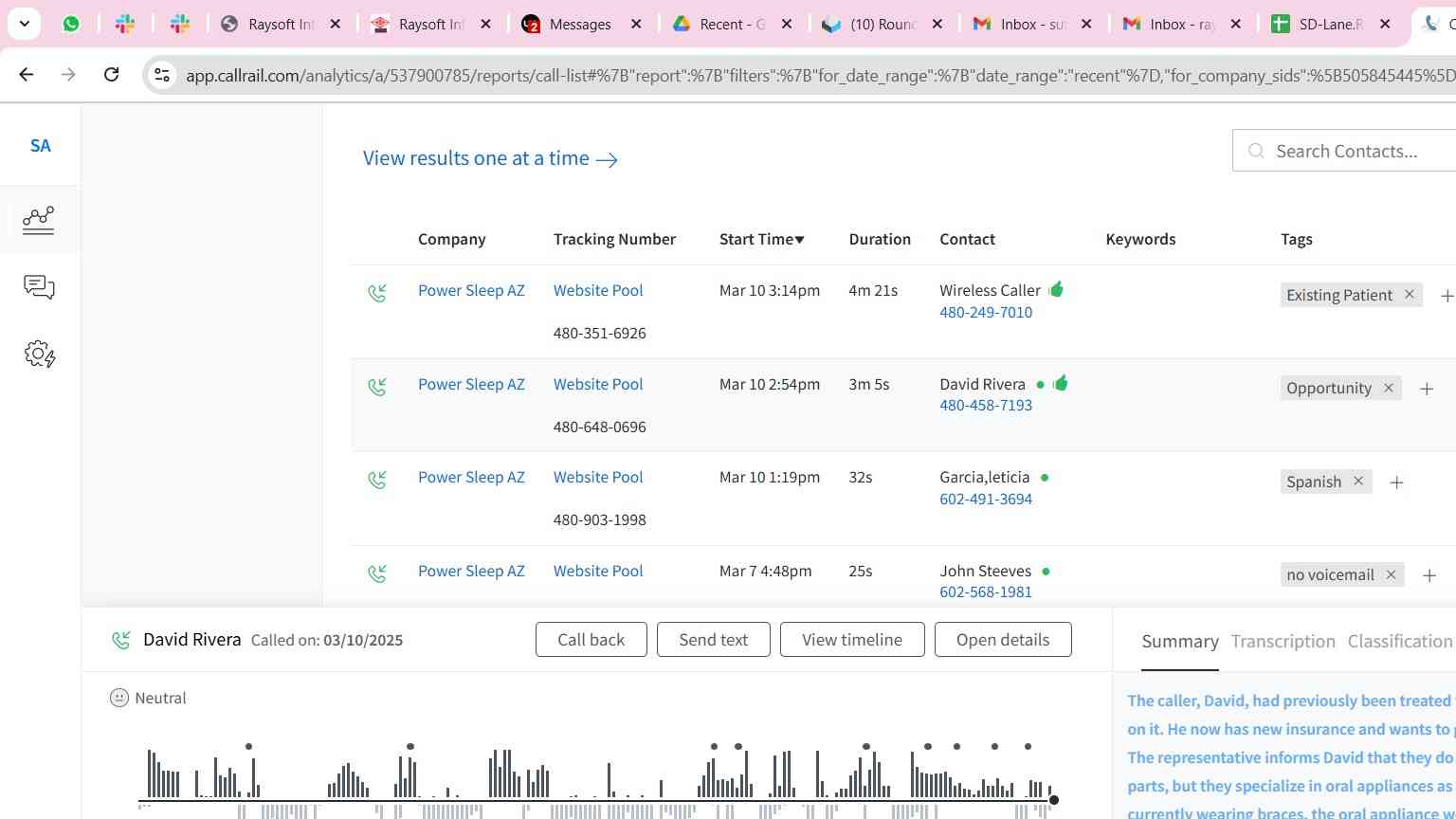The image size is (1456, 819).
Task: Click inbound call icon for Wireless Caller row
Action: point(377,294)
